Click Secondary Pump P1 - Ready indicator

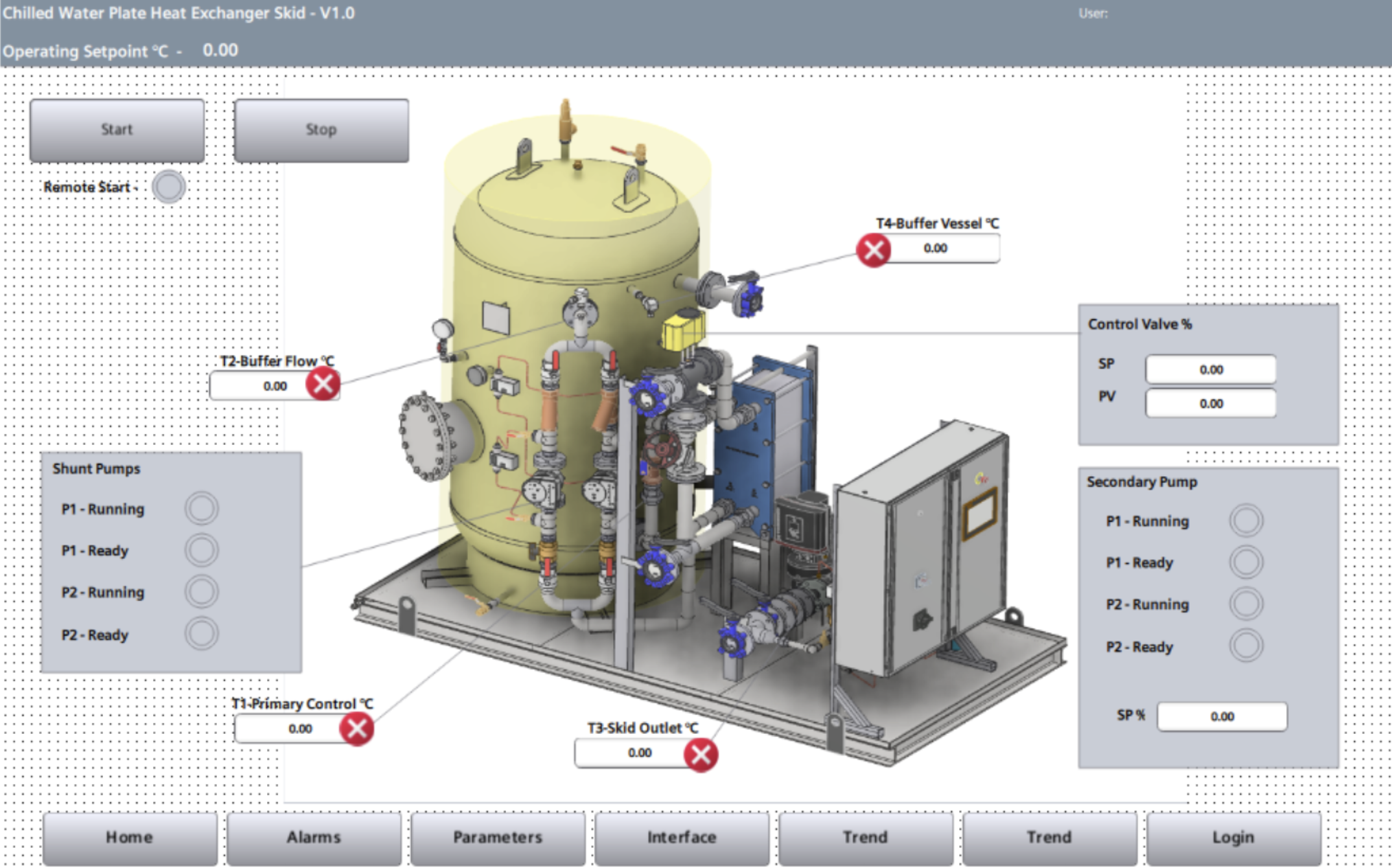(1246, 562)
